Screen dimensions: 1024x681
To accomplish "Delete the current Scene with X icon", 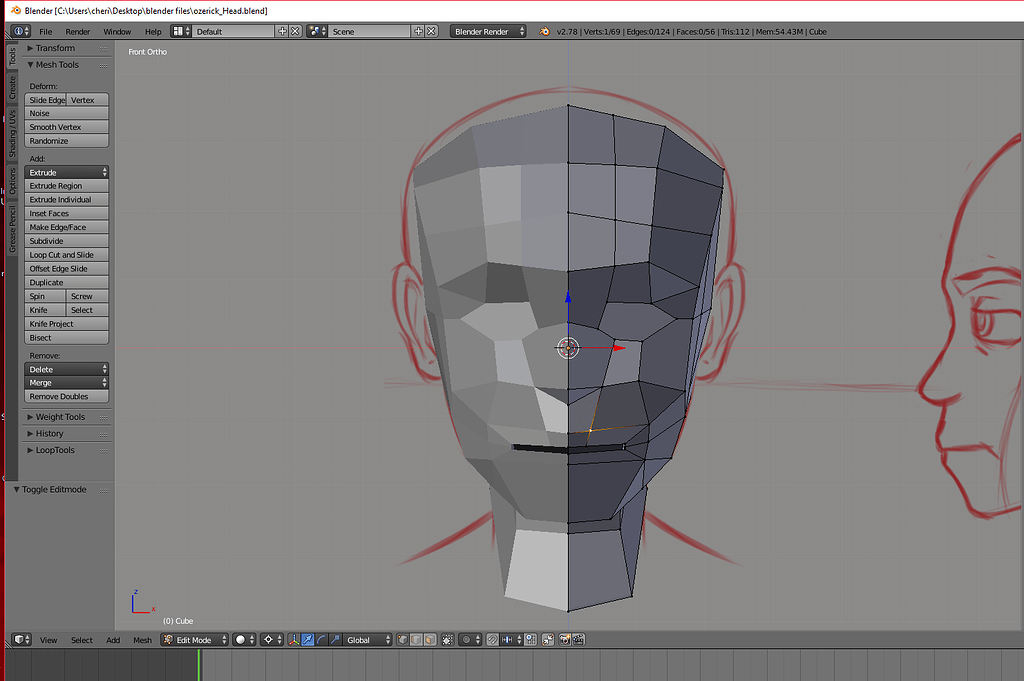I will click(x=431, y=31).
